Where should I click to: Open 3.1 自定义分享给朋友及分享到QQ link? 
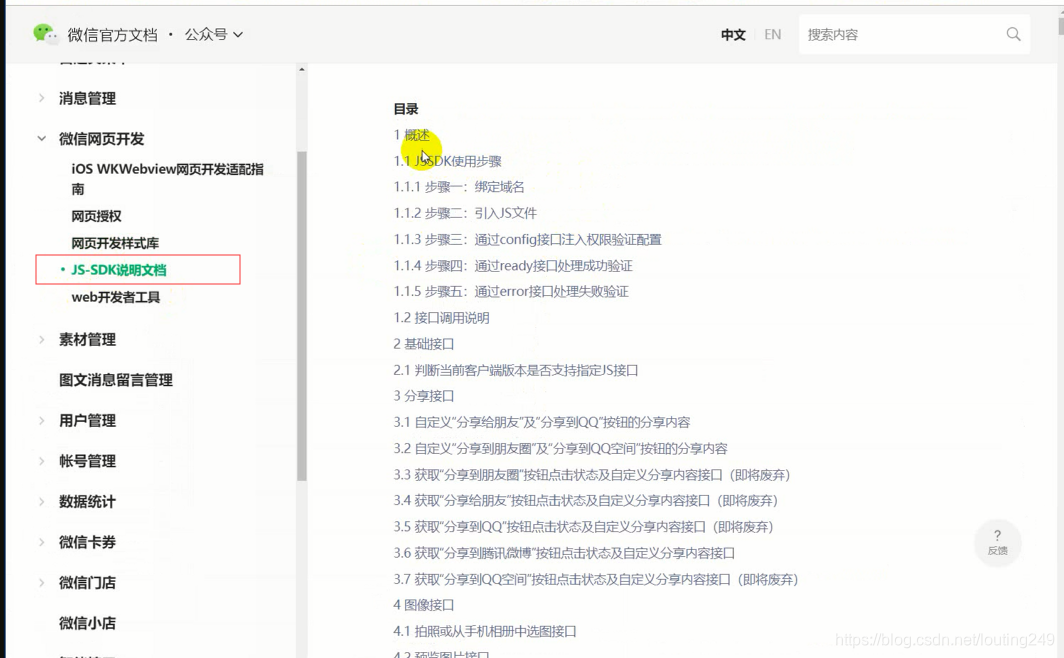(542, 422)
